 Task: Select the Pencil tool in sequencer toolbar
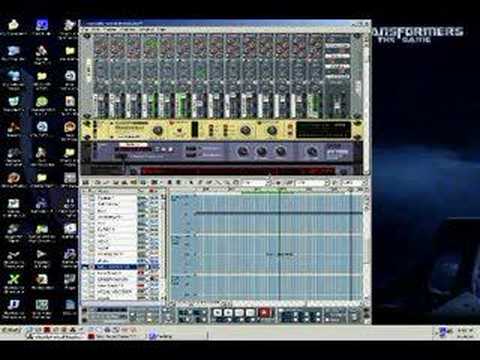pyautogui.click(x=201, y=182)
